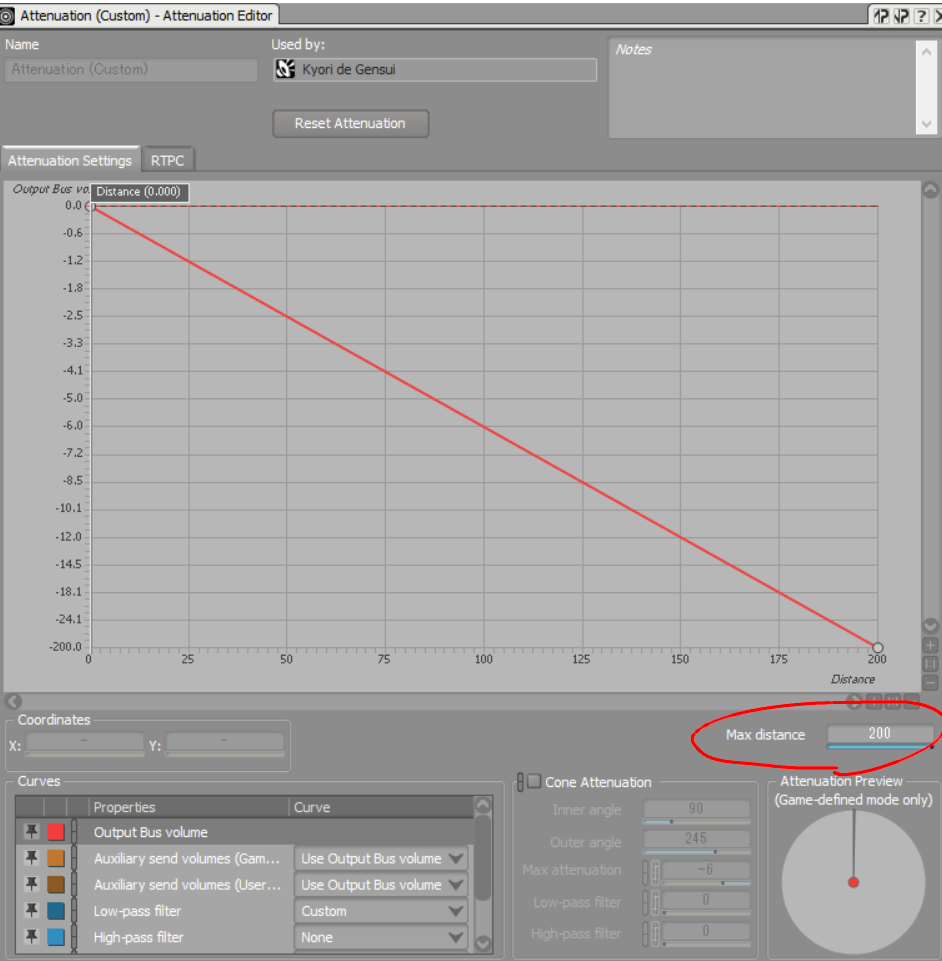
Task: Open the Low-pass filter Custom curve dropdown
Action: click(x=381, y=911)
